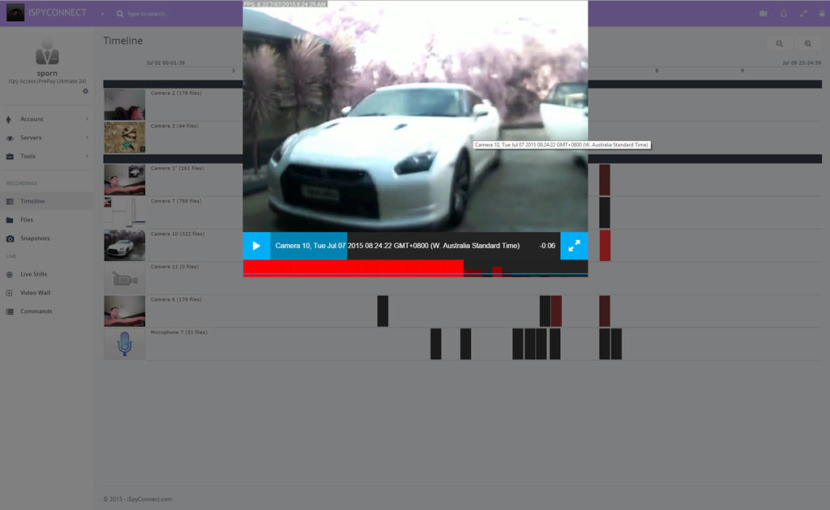The height and width of the screenshot is (510, 830).
Task: Expand the Account menu
Action: coord(46,119)
